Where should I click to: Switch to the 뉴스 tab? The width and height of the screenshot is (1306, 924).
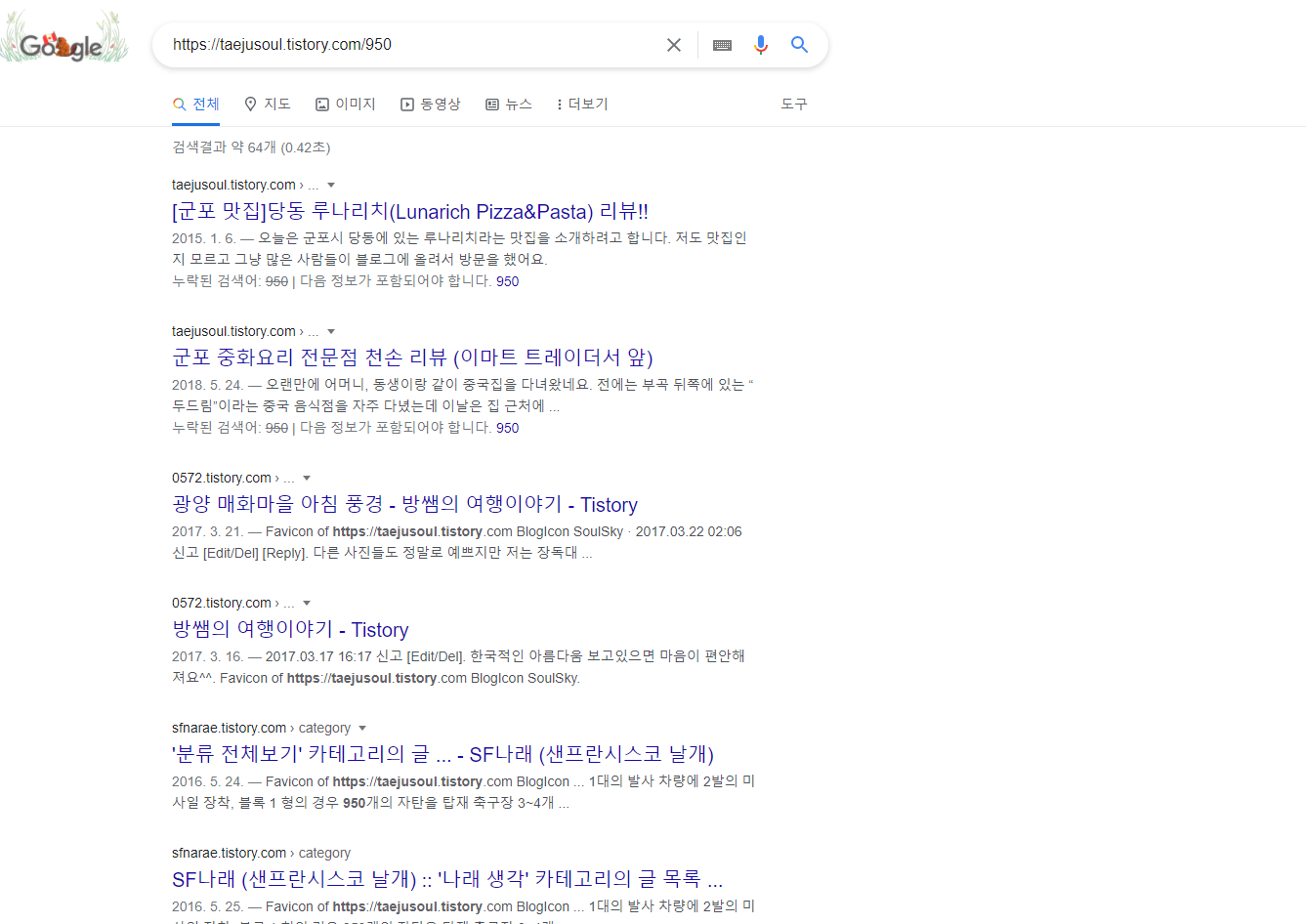509,105
